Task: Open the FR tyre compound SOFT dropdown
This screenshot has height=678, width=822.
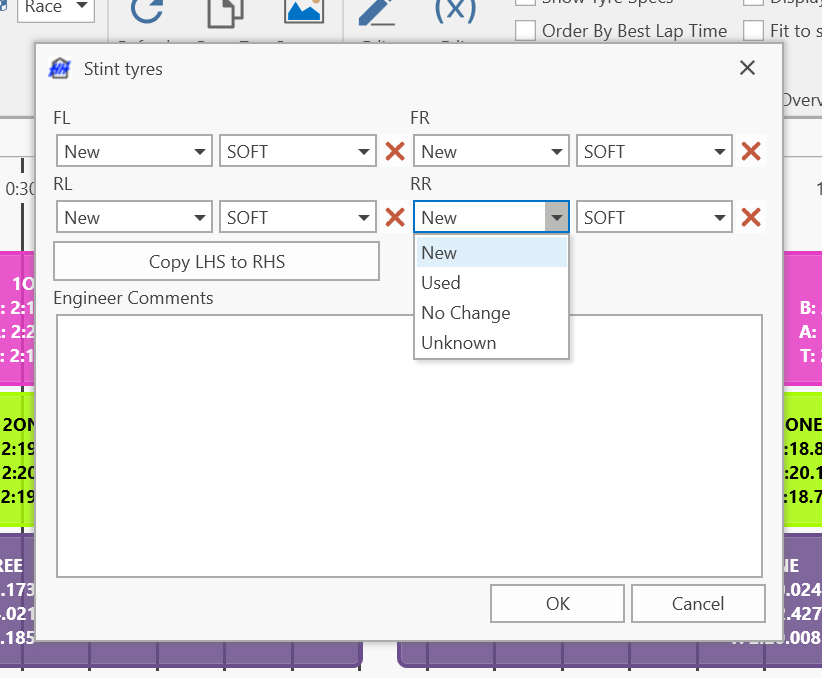Action: [x=655, y=152]
